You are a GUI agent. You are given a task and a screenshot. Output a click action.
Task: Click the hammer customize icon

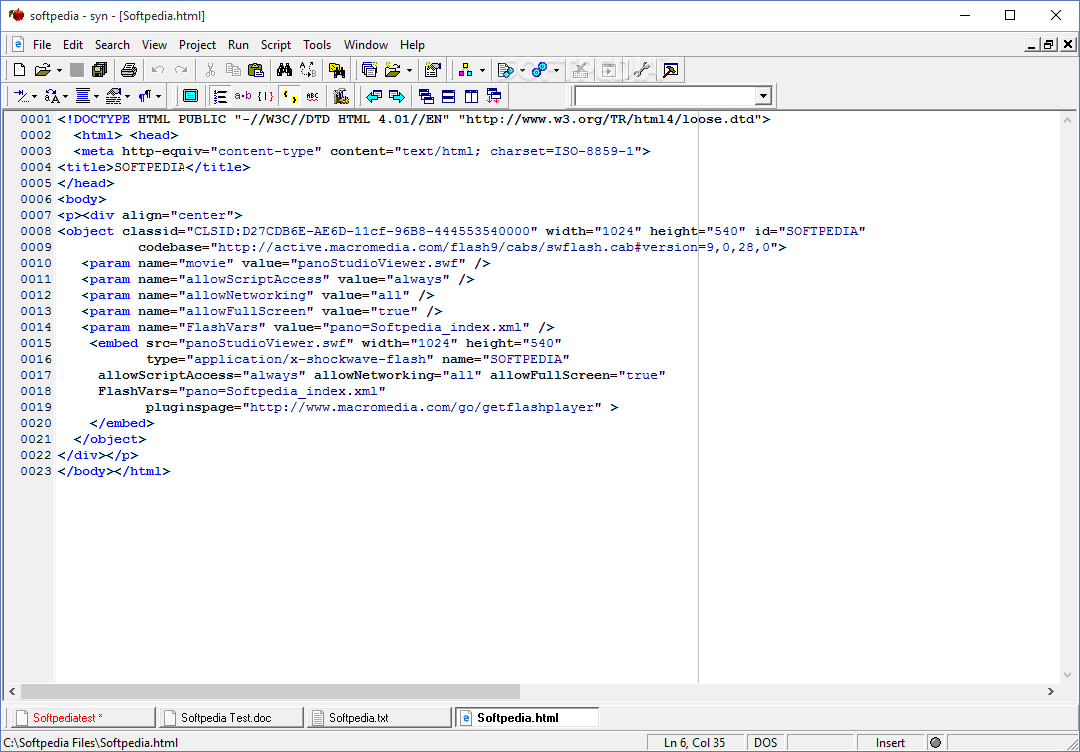(x=670, y=70)
